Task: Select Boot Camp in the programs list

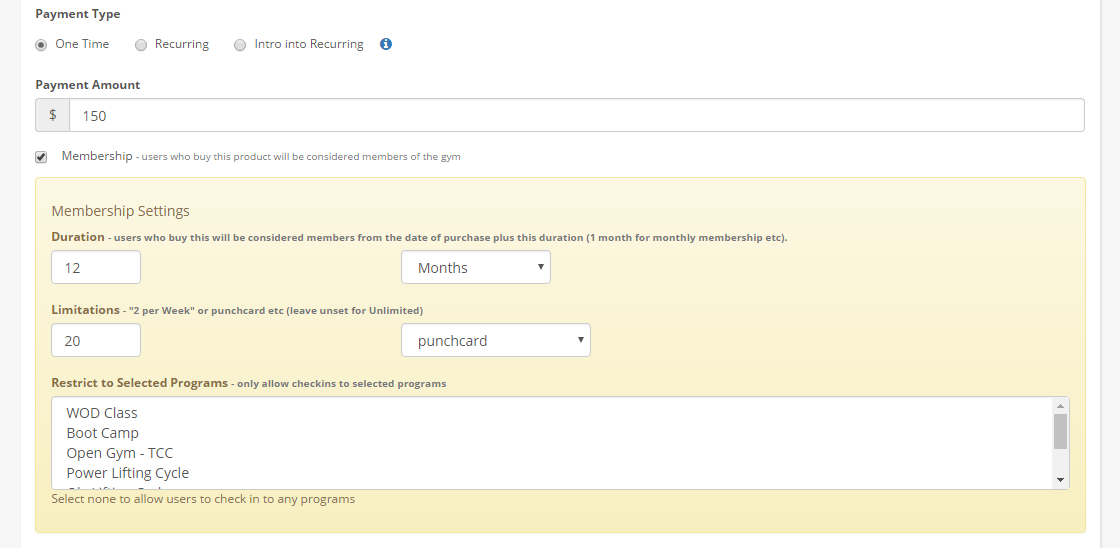Action: 103,433
